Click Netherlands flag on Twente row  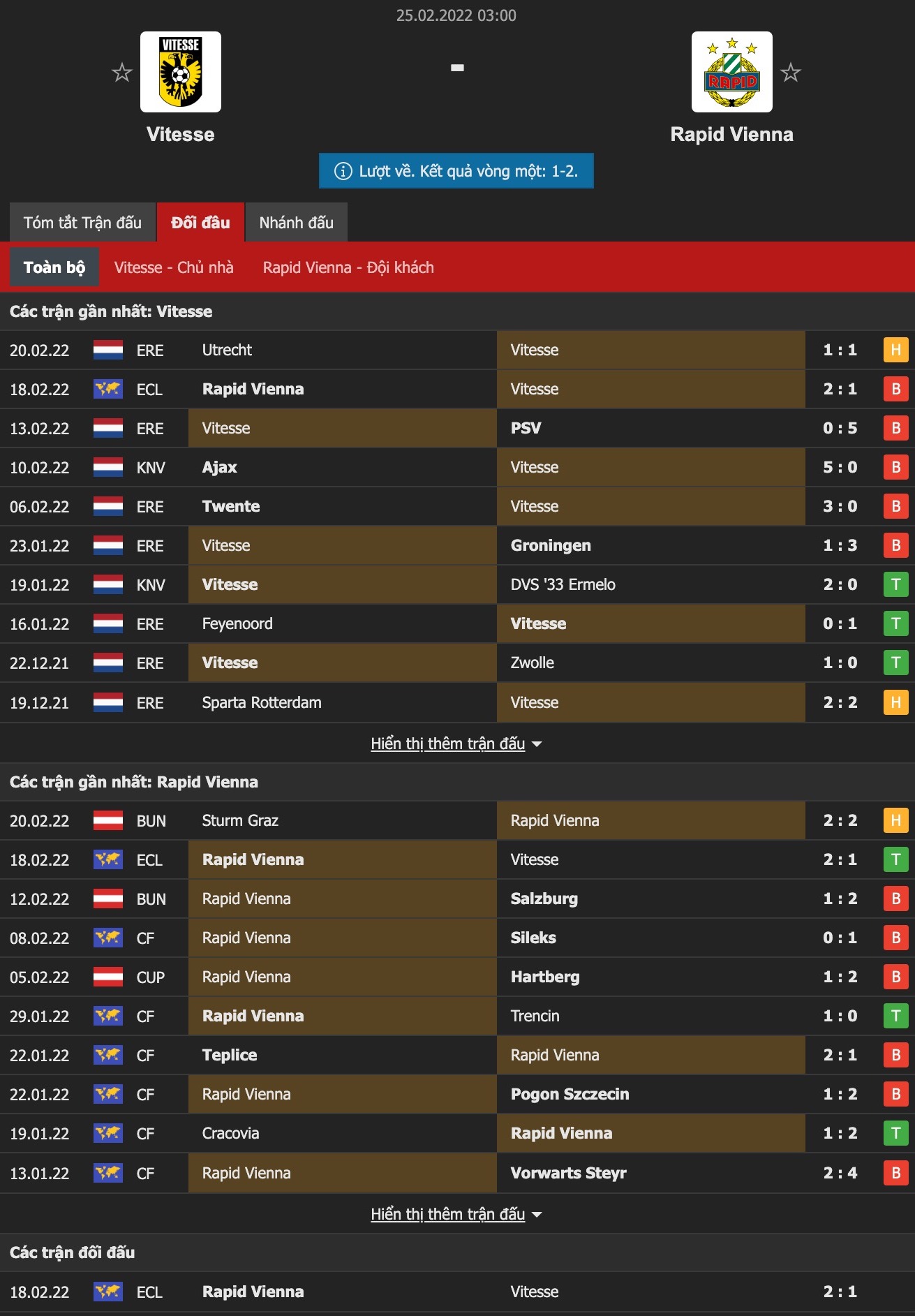108,506
